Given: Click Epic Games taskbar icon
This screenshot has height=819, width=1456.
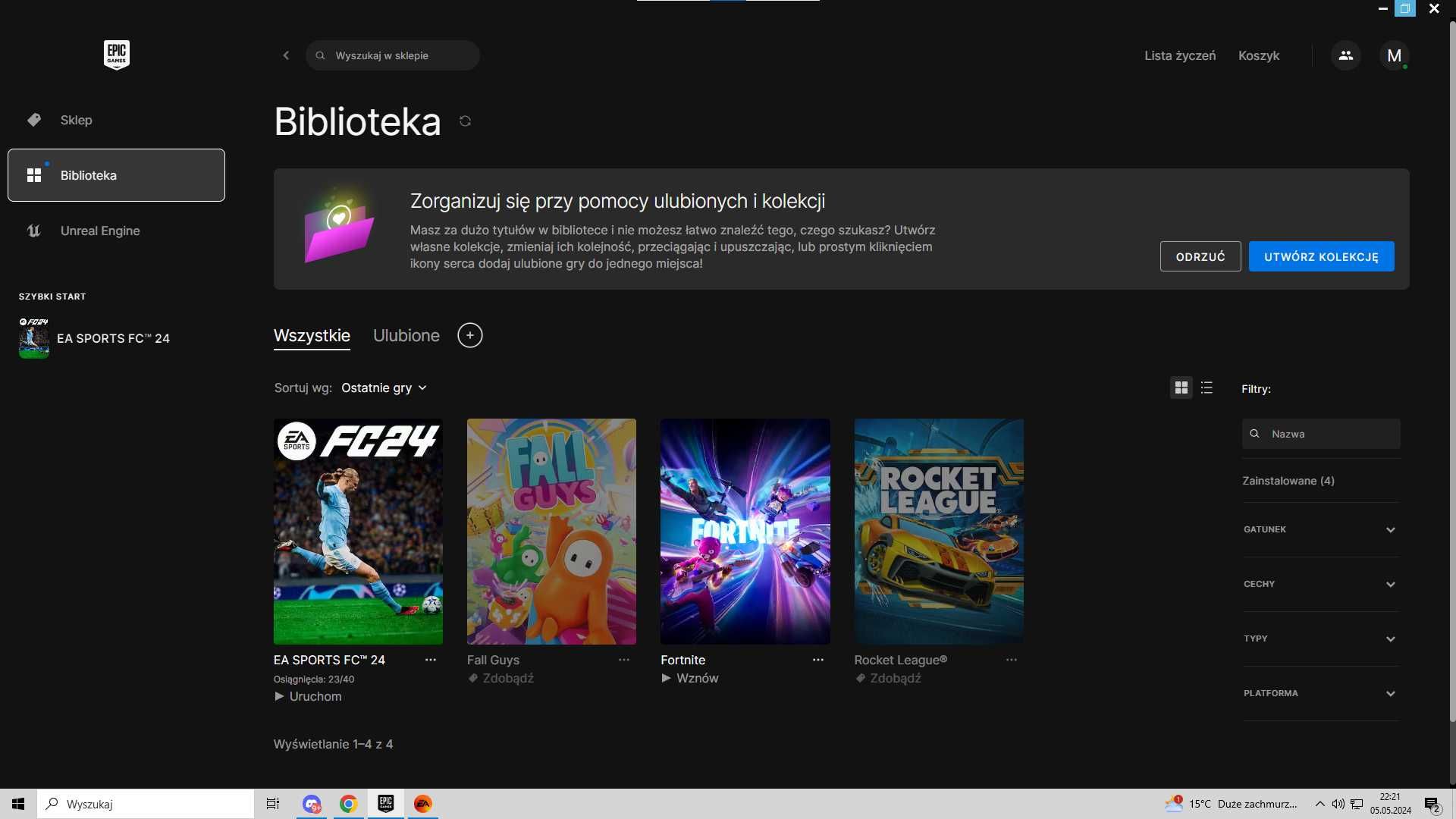Looking at the screenshot, I should click(385, 804).
